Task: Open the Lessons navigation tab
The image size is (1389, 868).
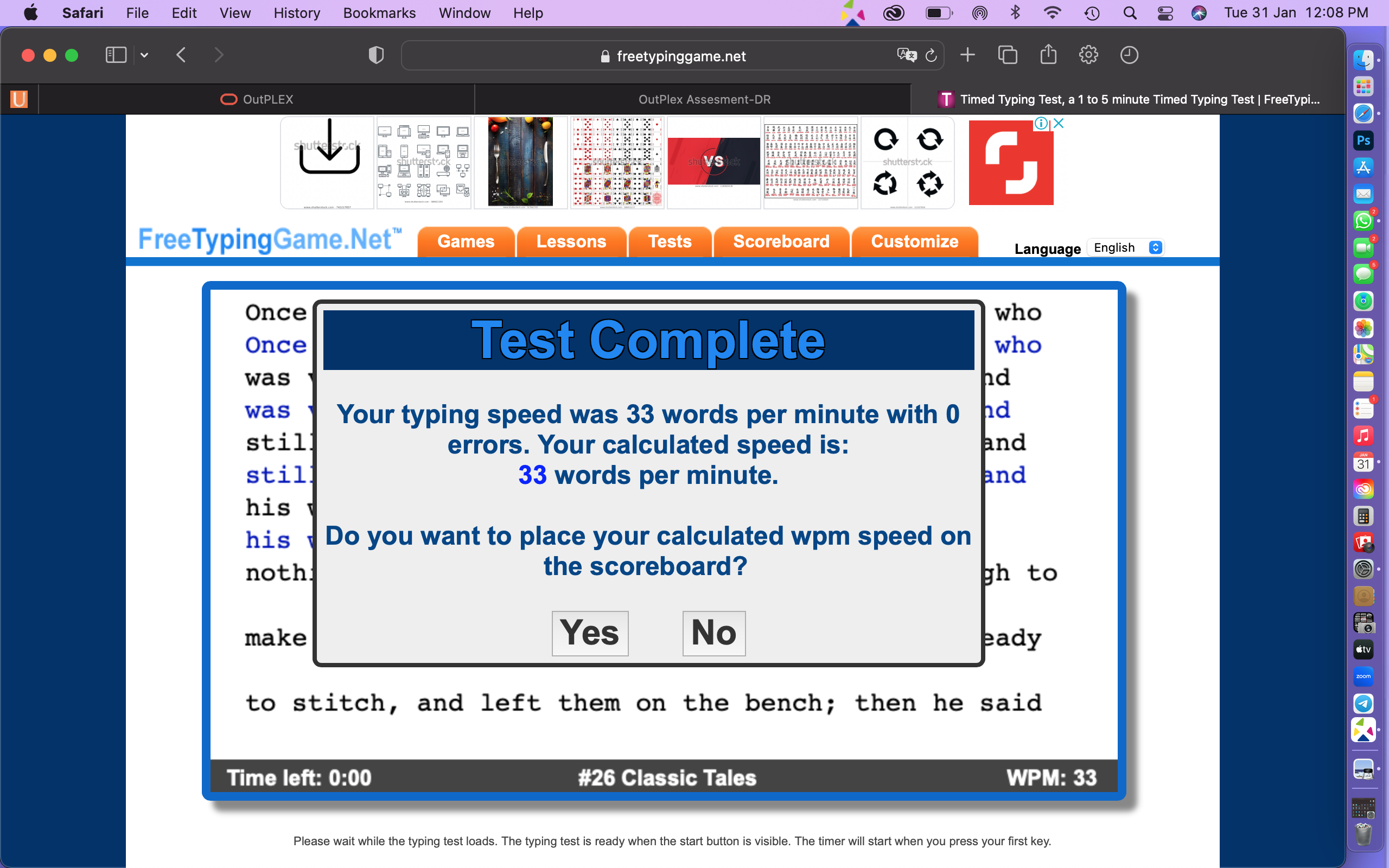Action: pos(571,242)
